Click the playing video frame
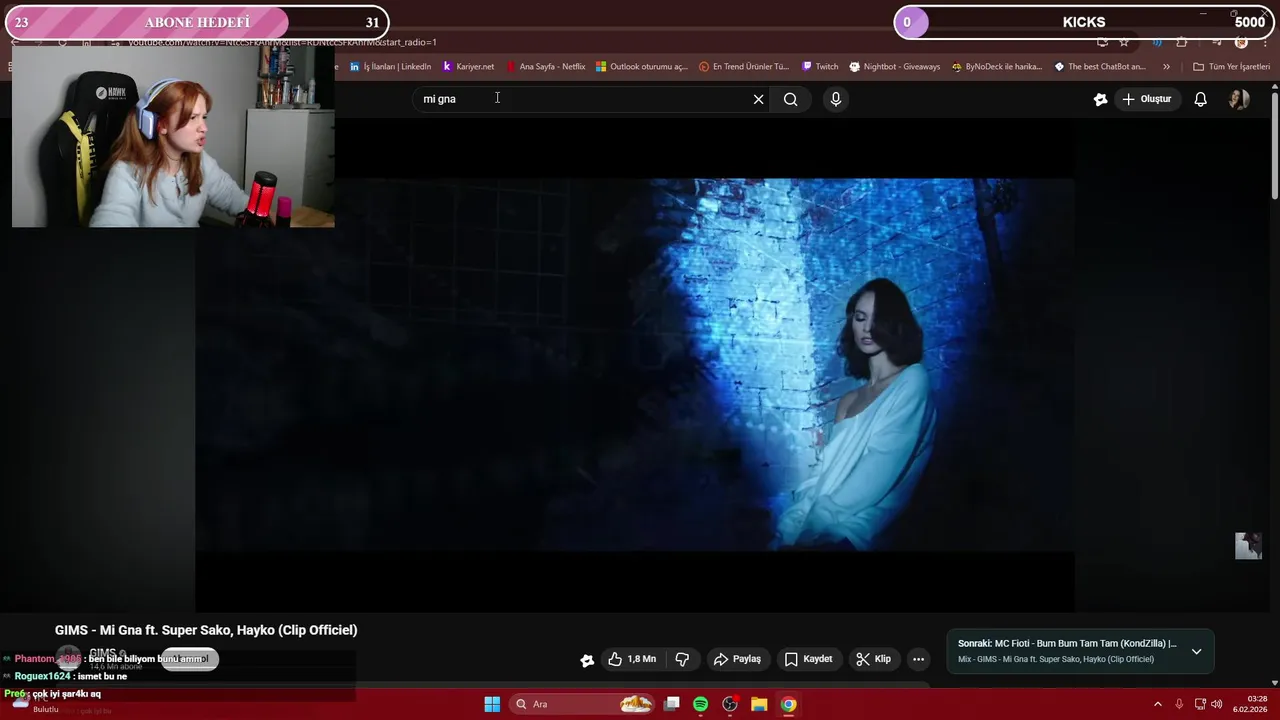1280x720 pixels. click(635, 365)
